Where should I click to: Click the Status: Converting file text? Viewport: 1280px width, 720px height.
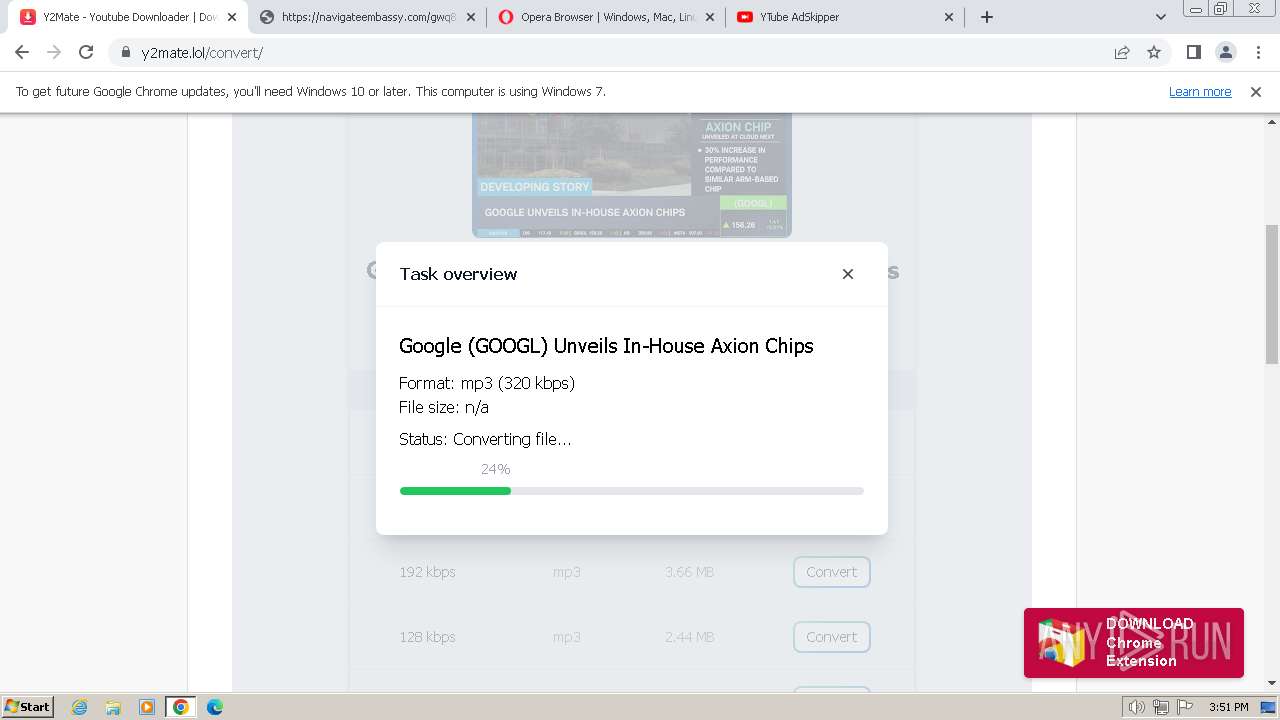tap(485, 439)
